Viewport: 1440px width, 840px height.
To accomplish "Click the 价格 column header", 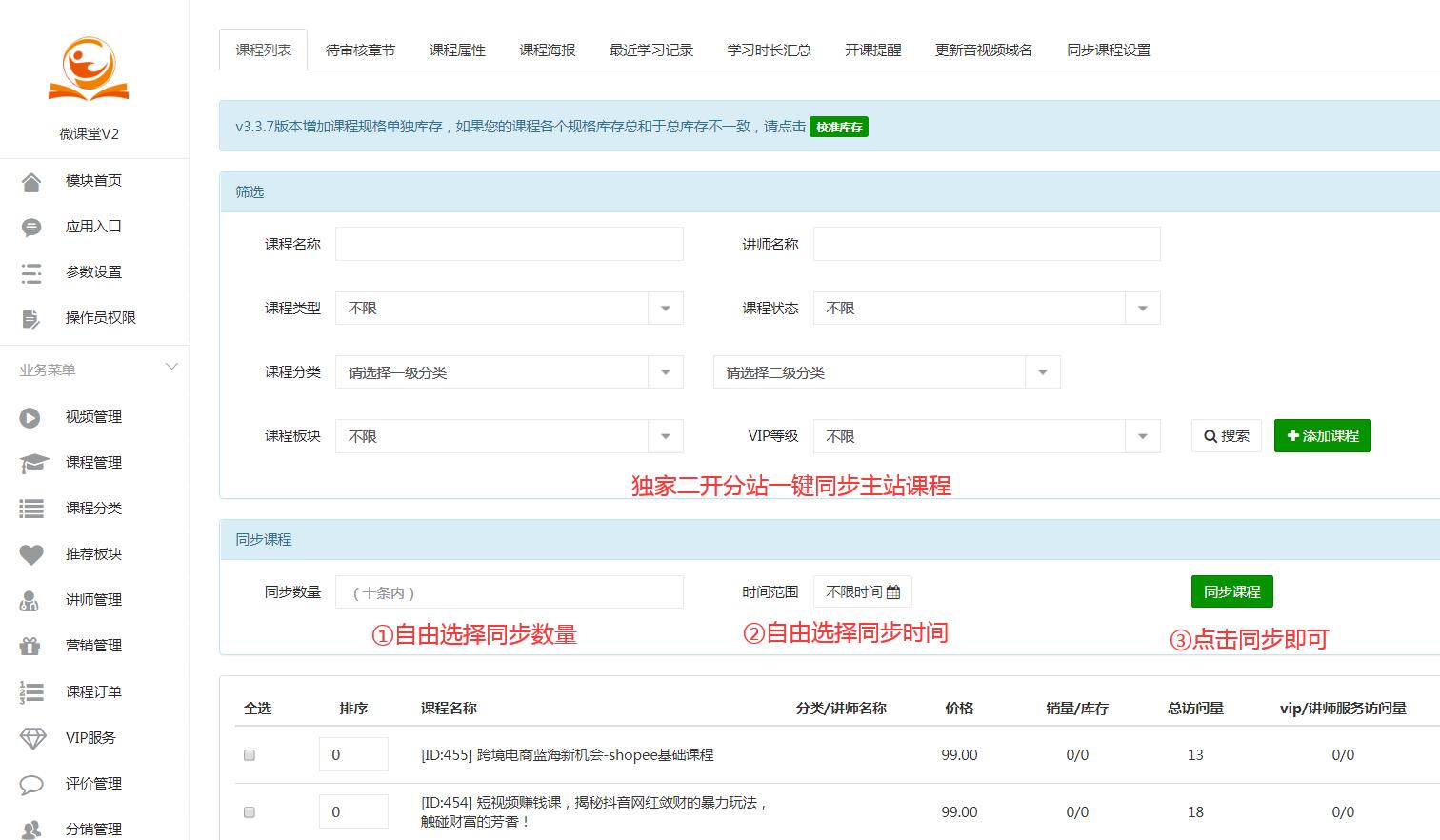I will point(959,708).
